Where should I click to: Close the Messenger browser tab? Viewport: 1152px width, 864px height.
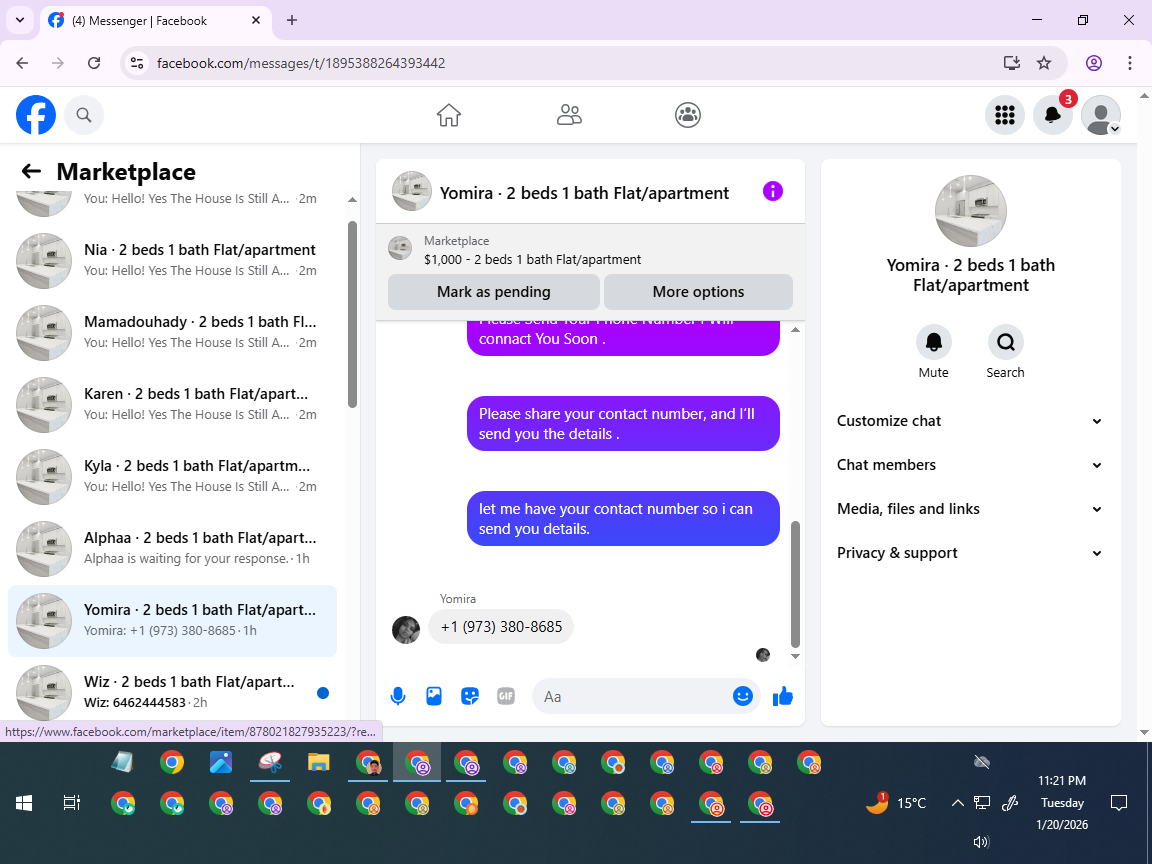click(x=256, y=21)
